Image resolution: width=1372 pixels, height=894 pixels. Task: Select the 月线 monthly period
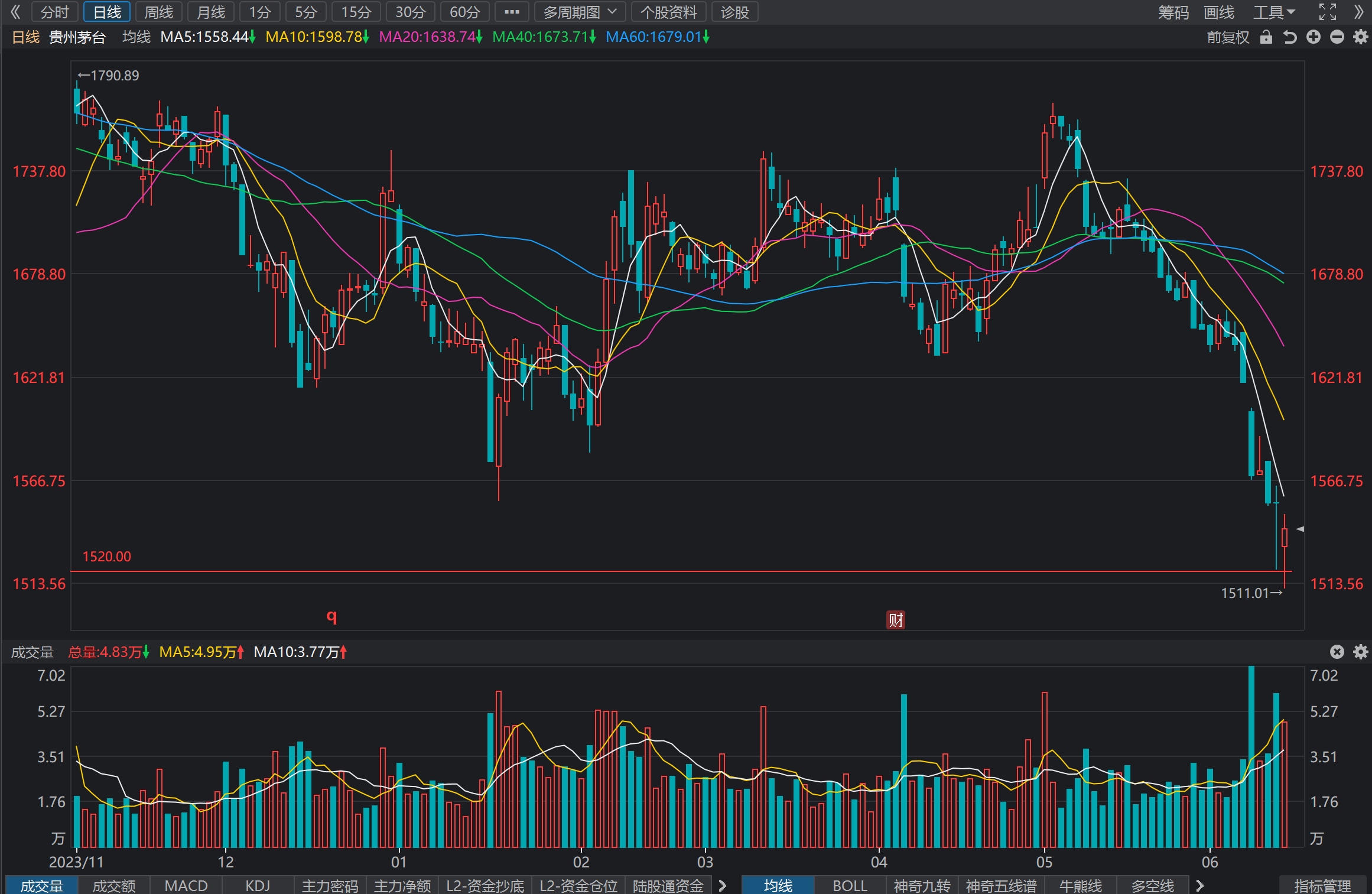(211, 12)
